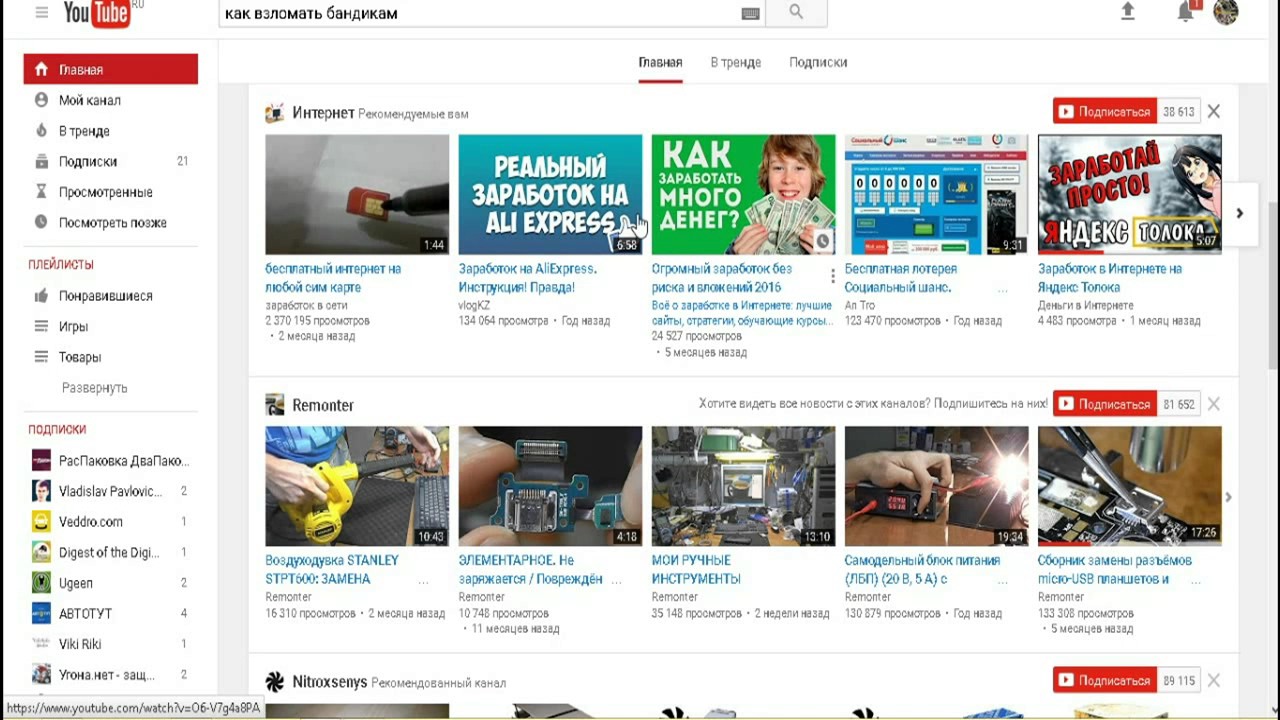
Task: Click the Интернет channel avatar icon
Action: [274, 113]
